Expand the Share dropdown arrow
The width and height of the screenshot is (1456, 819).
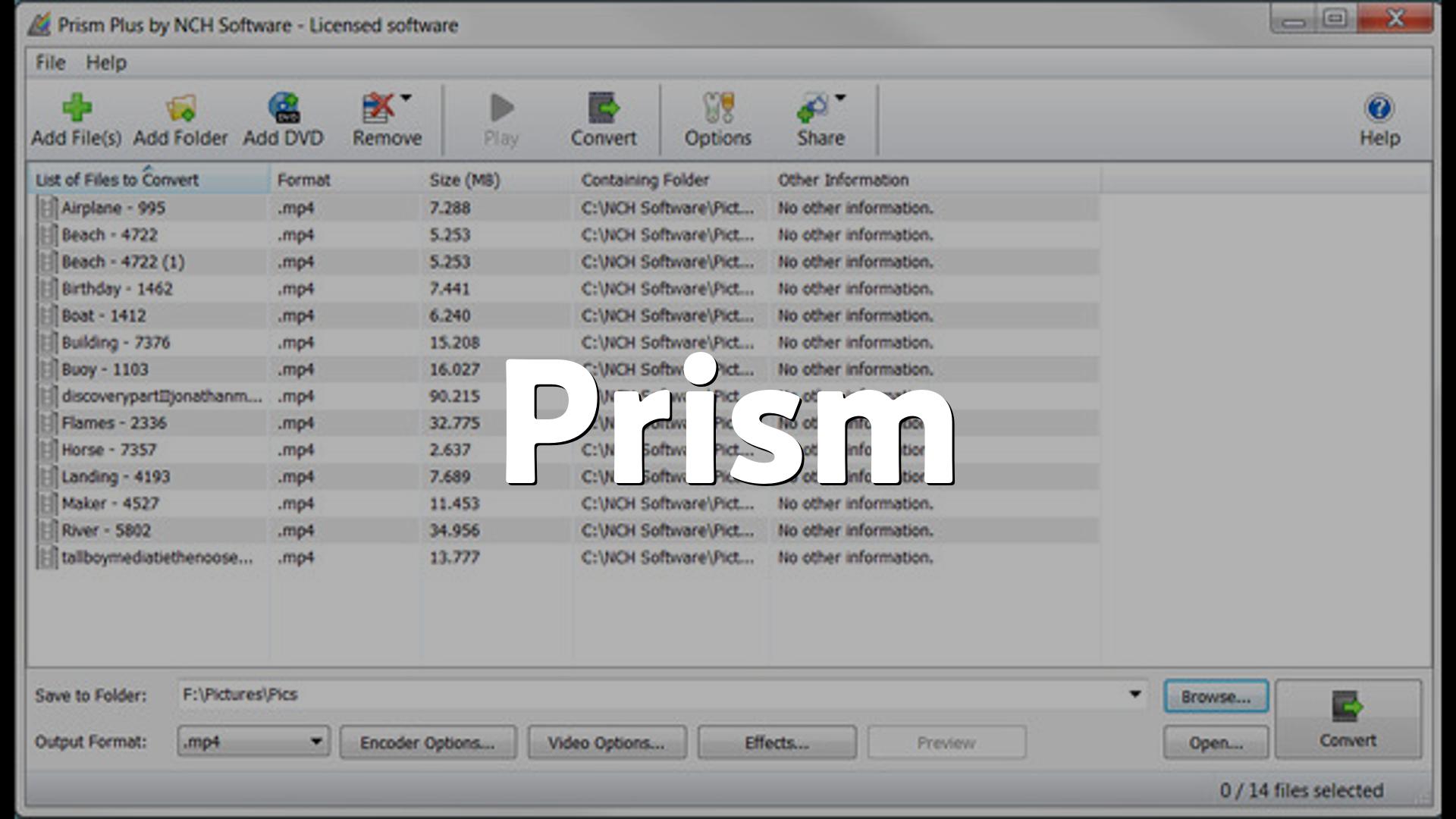coord(840,98)
